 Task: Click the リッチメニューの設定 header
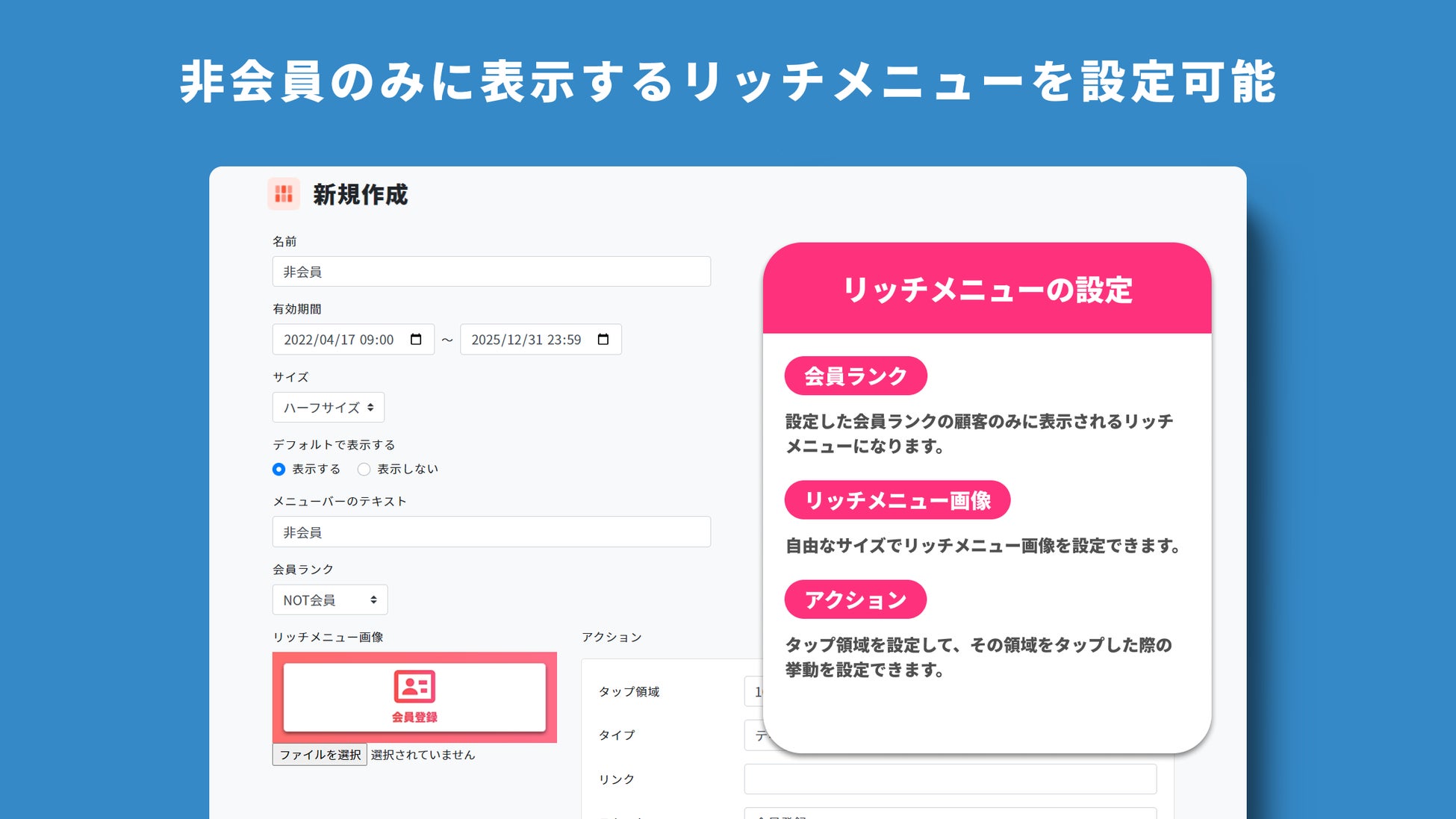tap(986, 290)
